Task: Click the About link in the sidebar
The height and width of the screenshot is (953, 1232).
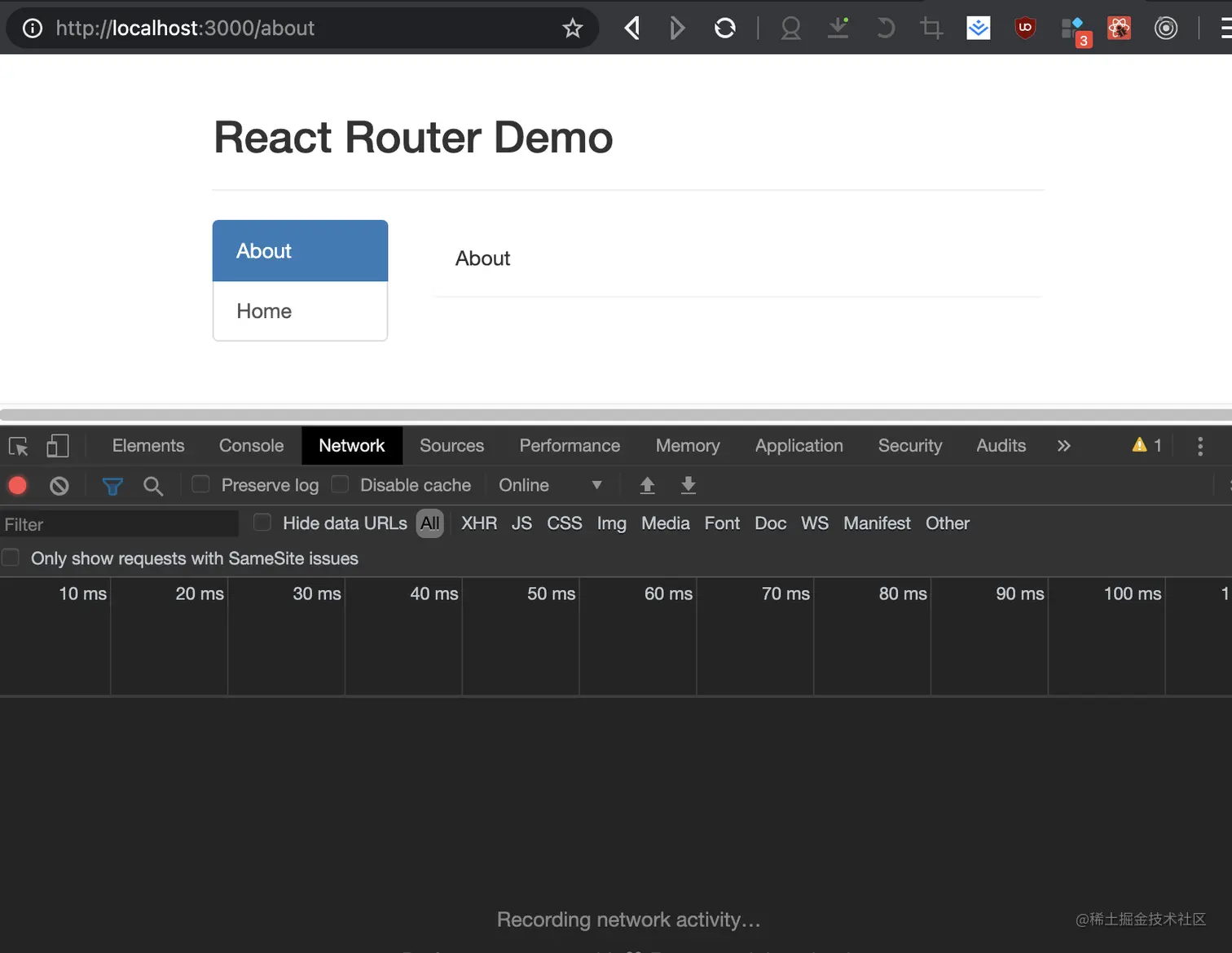Action: [300, 251]
